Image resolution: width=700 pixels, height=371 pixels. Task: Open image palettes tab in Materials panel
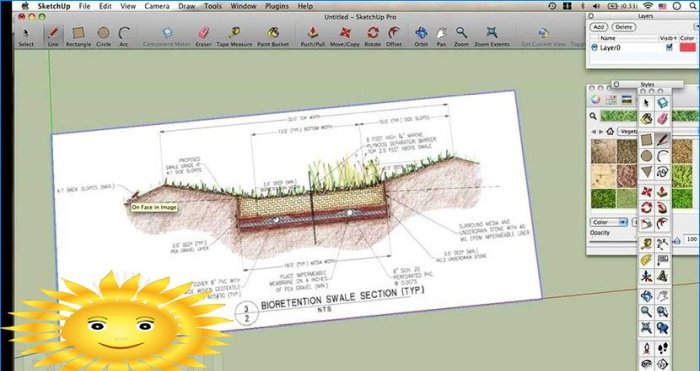tap(627, 100)
